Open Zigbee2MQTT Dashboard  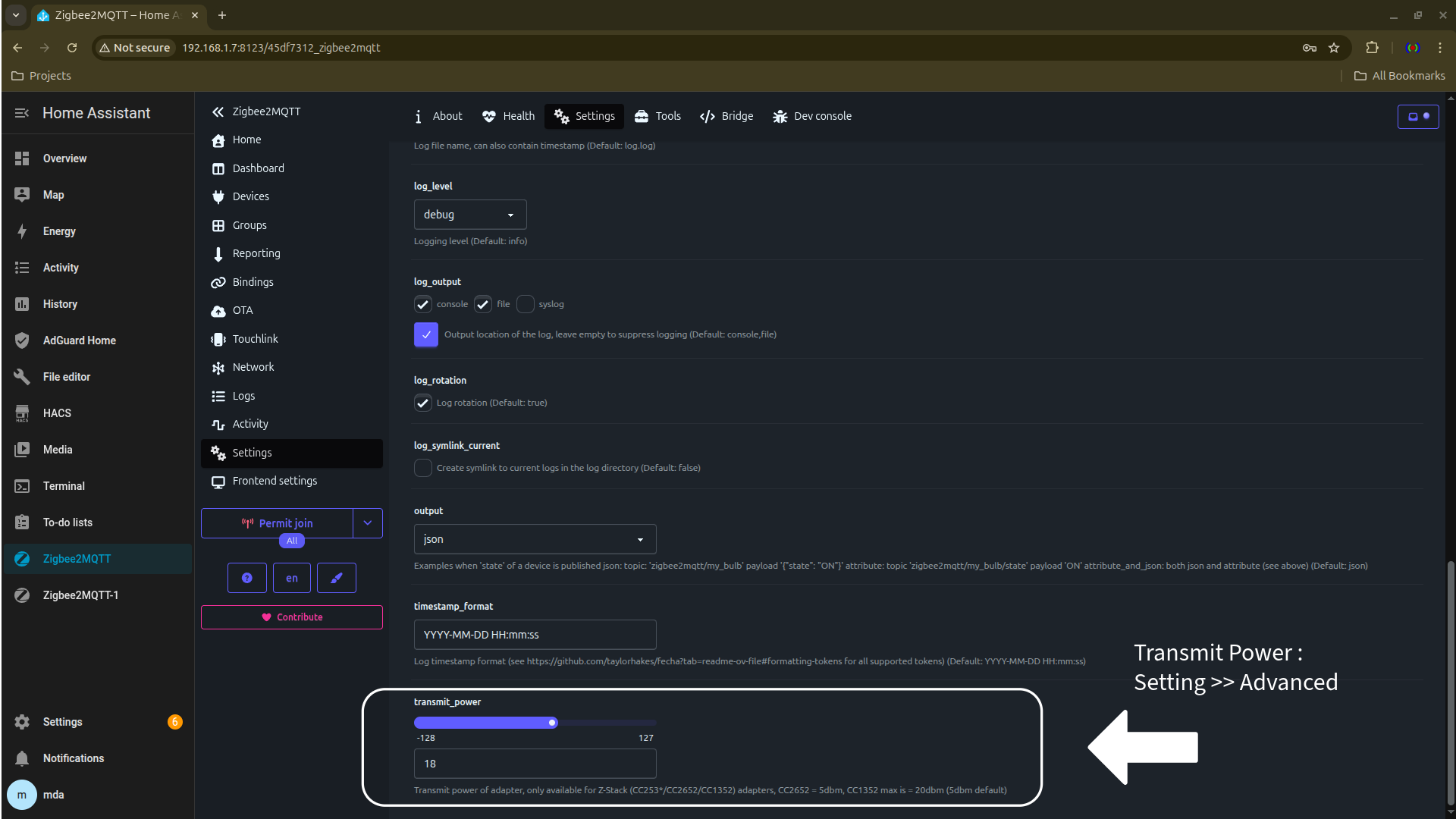pos(291,168)
